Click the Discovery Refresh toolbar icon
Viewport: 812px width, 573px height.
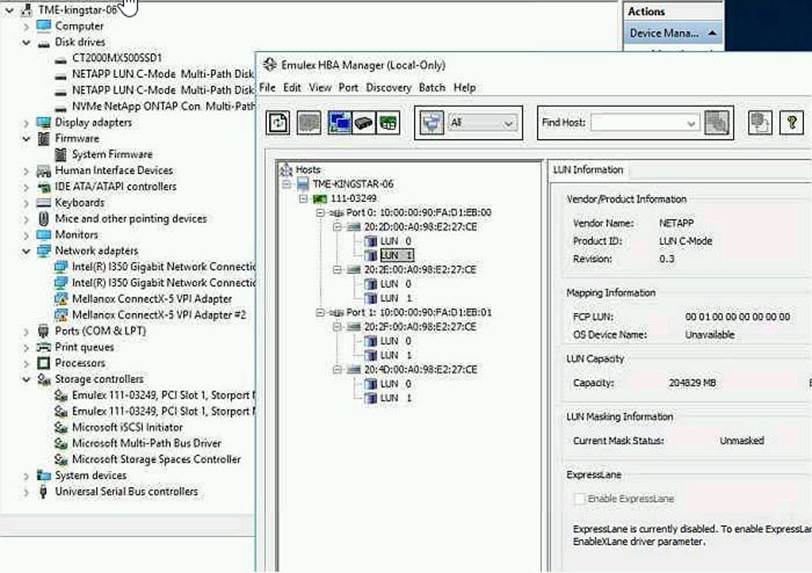click(280, 122)
